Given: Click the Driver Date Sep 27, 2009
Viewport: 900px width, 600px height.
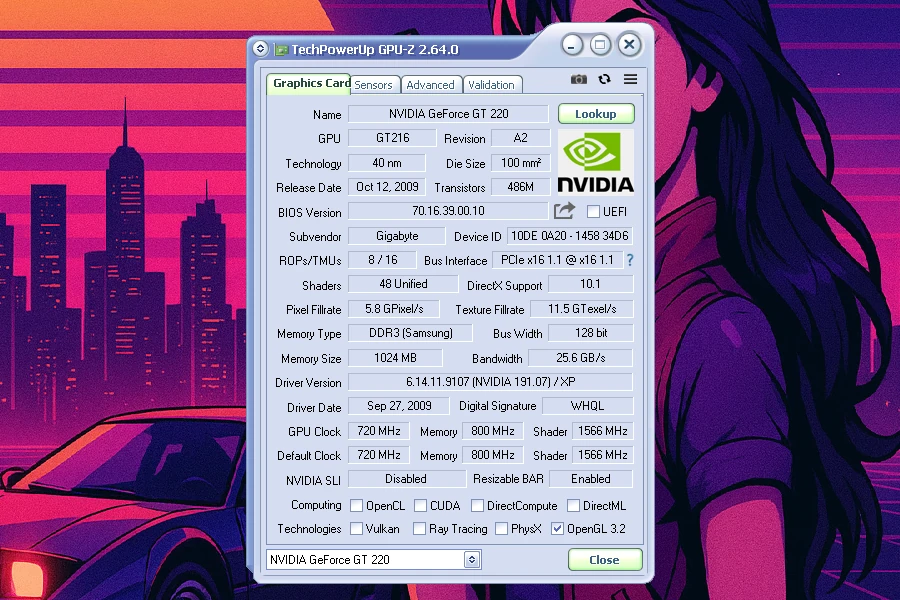Looking at the screenshot, I should point(399,406).
